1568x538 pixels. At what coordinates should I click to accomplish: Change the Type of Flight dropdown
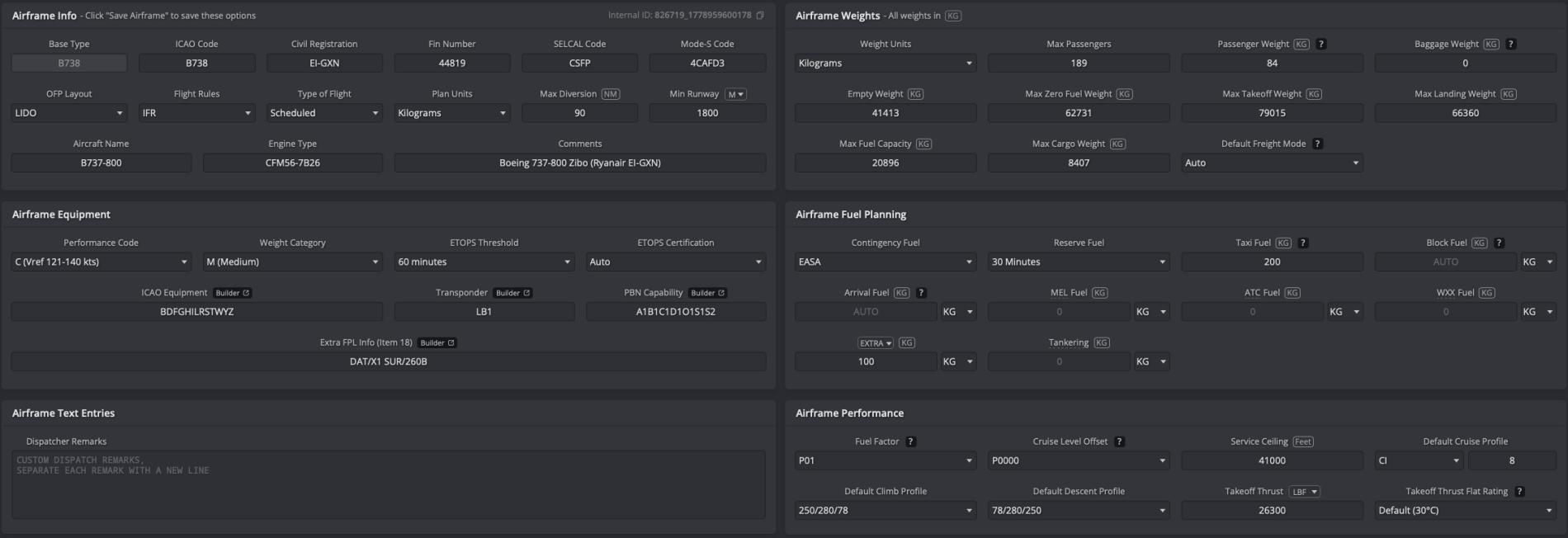coord(324,113)
